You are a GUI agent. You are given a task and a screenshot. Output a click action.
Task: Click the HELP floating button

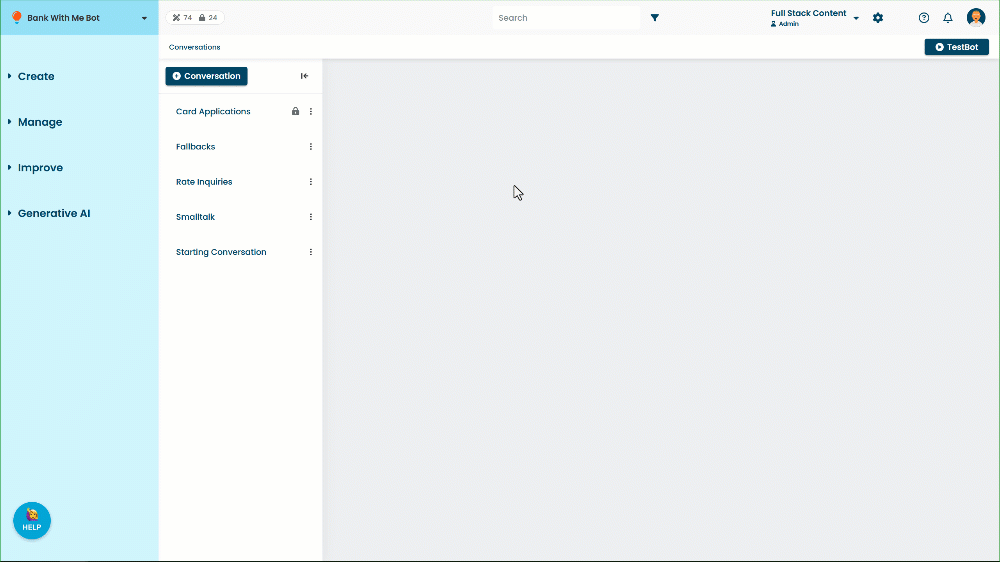(32, 521)
